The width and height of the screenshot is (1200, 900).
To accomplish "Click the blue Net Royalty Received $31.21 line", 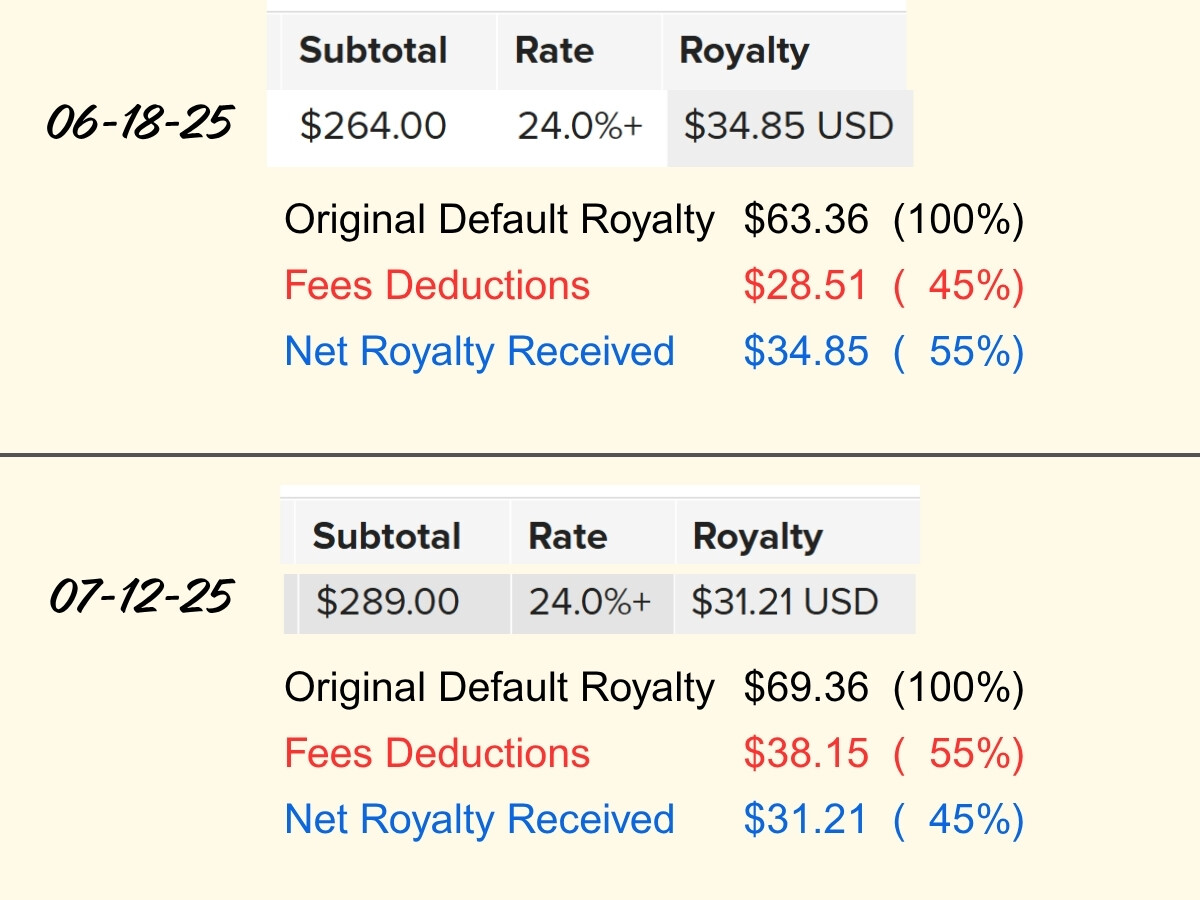I will pyautogui.click(x=654, y=820).
